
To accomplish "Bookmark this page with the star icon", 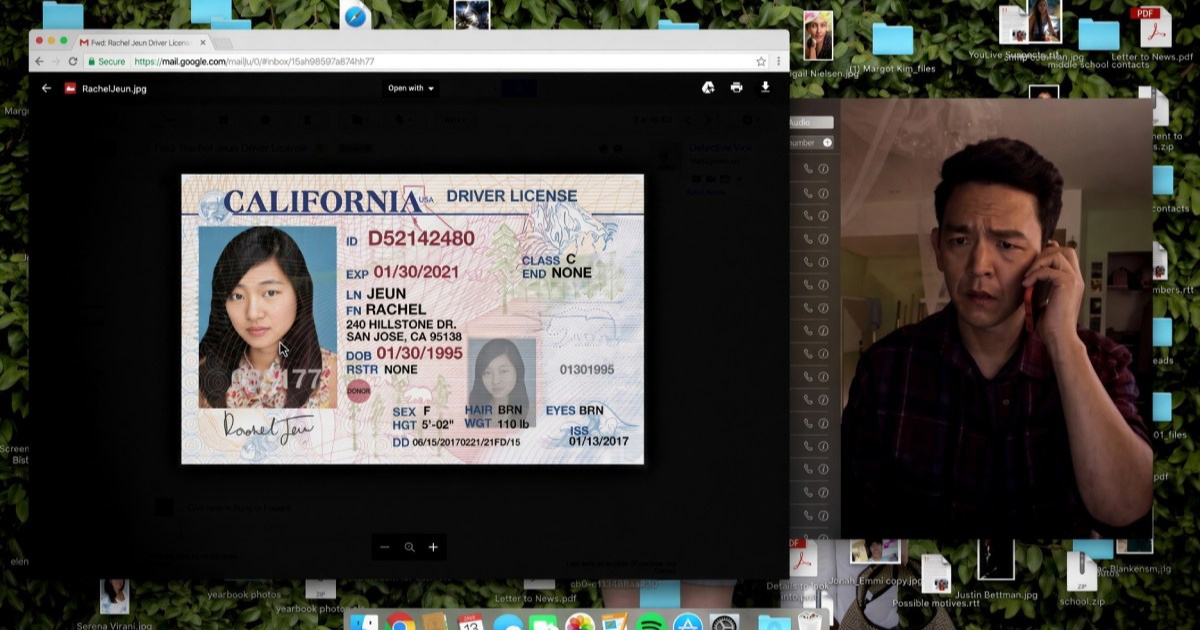I will [761, 61].
